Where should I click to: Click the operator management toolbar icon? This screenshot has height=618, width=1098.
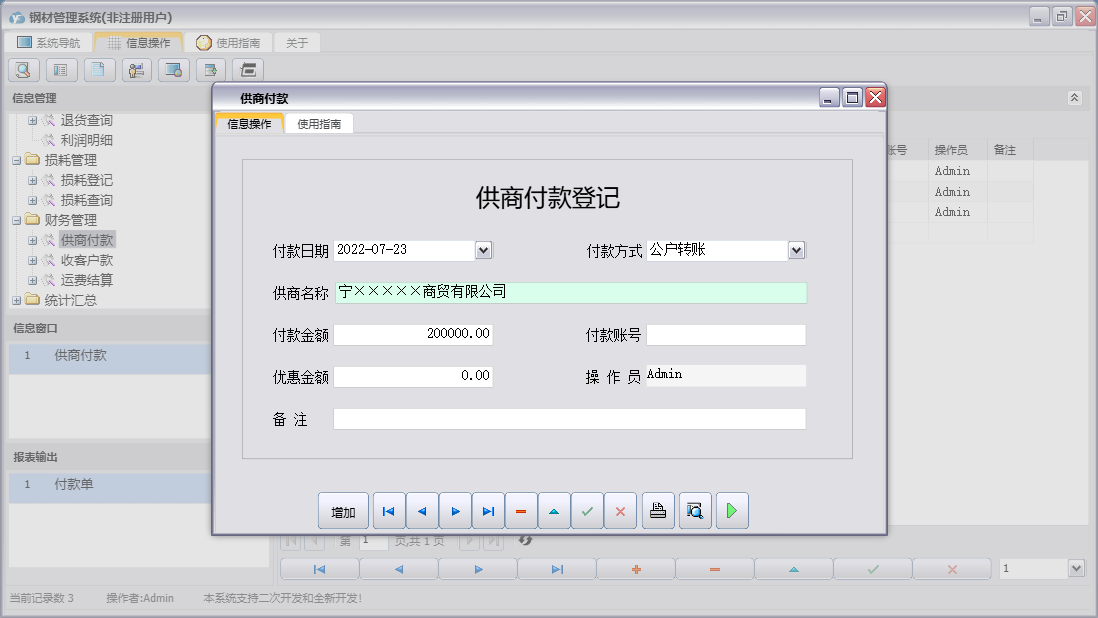tap(135, 70)
